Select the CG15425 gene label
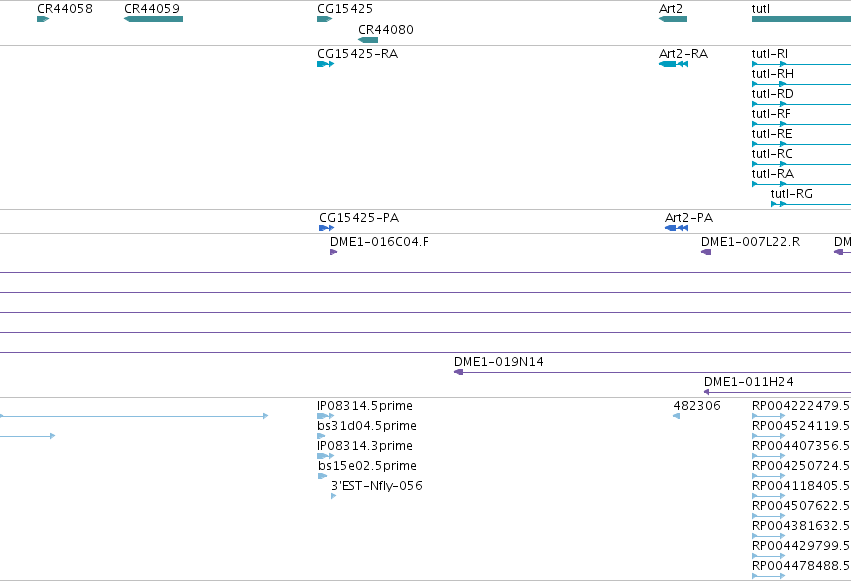The image size is (851, 581). (x=345, y=9)
